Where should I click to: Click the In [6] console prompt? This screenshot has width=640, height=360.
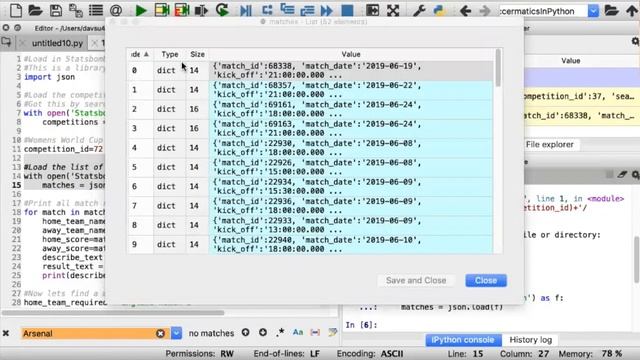tap(361, 325)
